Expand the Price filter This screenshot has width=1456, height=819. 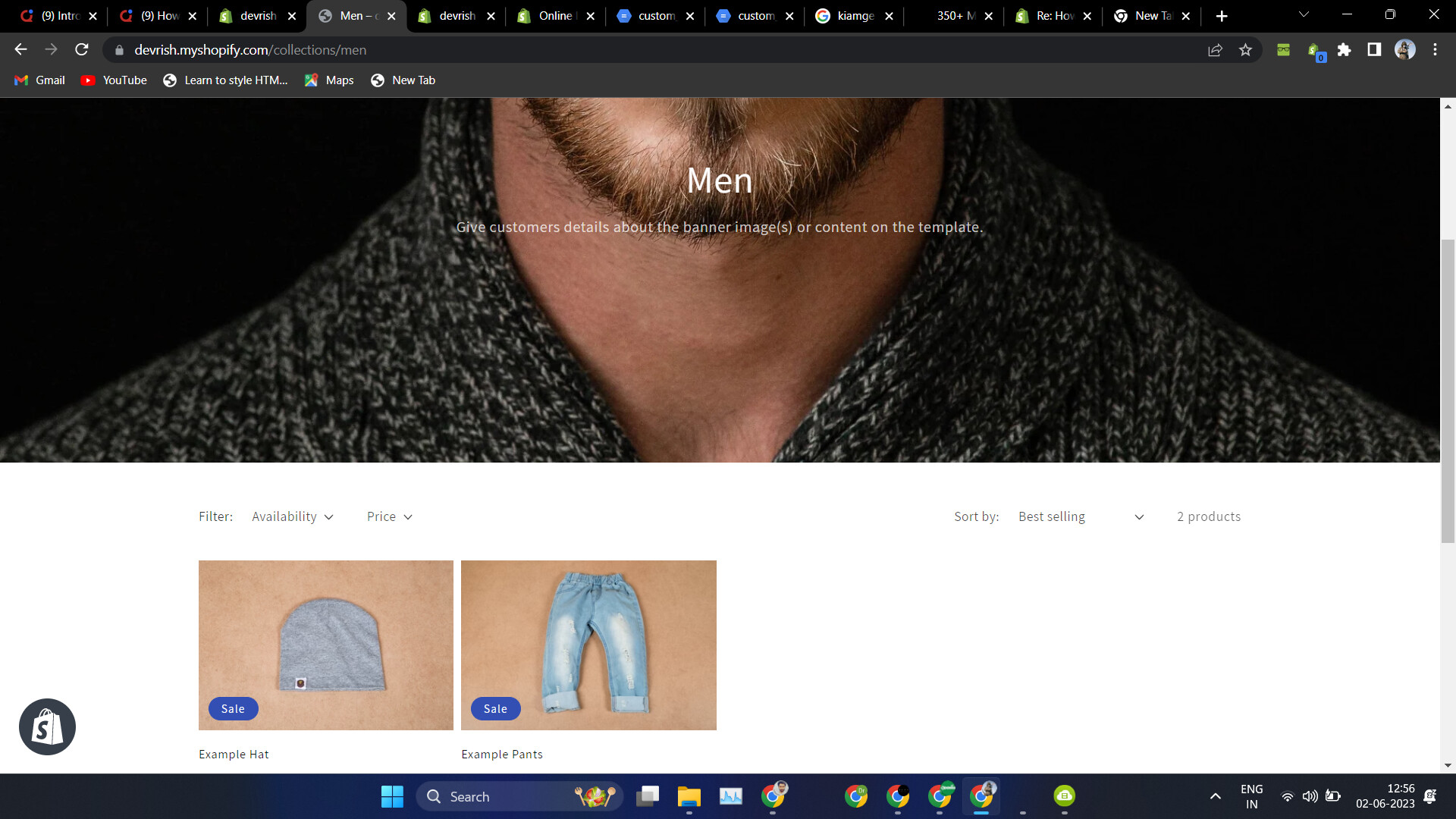[x=389, y=516]
